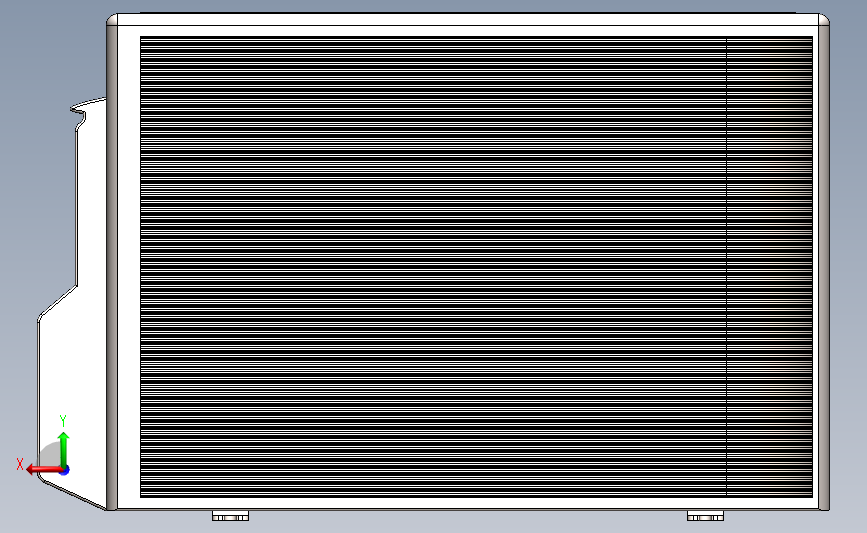This screenshot has height=533, width=867.
Task: Select the side valve cover on the left
Action: click(72, 303)
